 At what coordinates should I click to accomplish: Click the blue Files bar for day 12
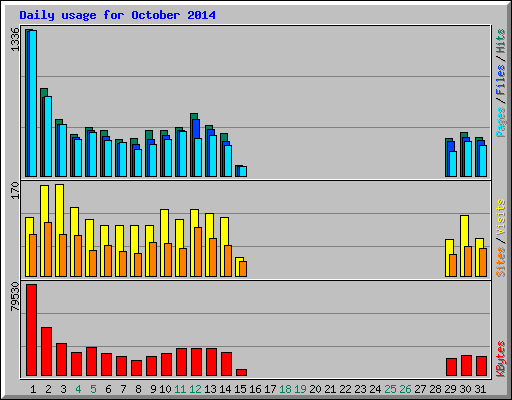point(196,129)
